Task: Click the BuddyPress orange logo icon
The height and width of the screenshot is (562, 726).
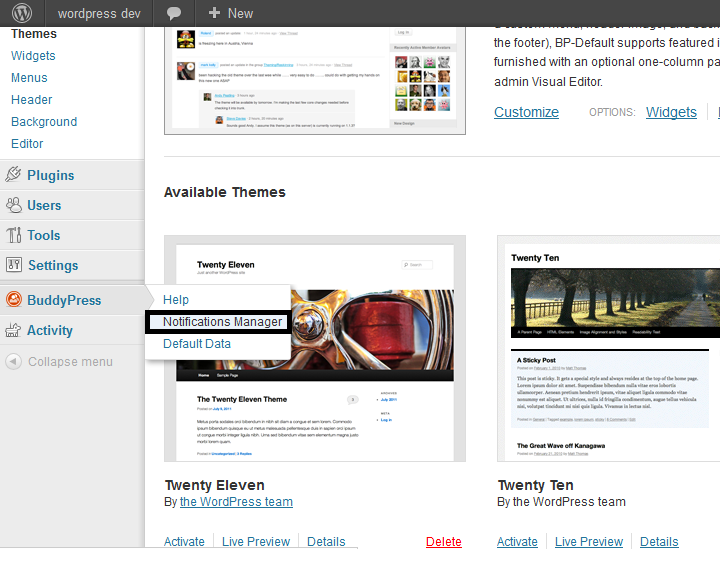Action: 14,299
